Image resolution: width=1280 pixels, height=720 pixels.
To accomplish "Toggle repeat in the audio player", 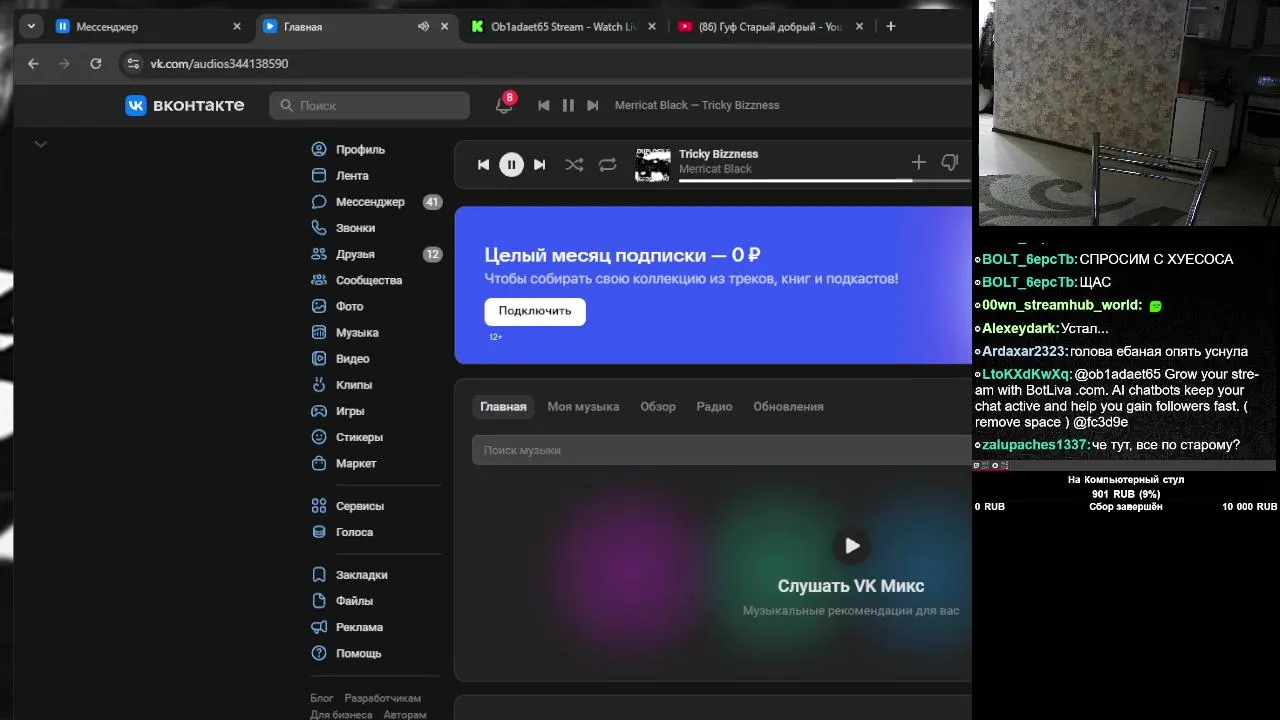I will tap(607, 165).
